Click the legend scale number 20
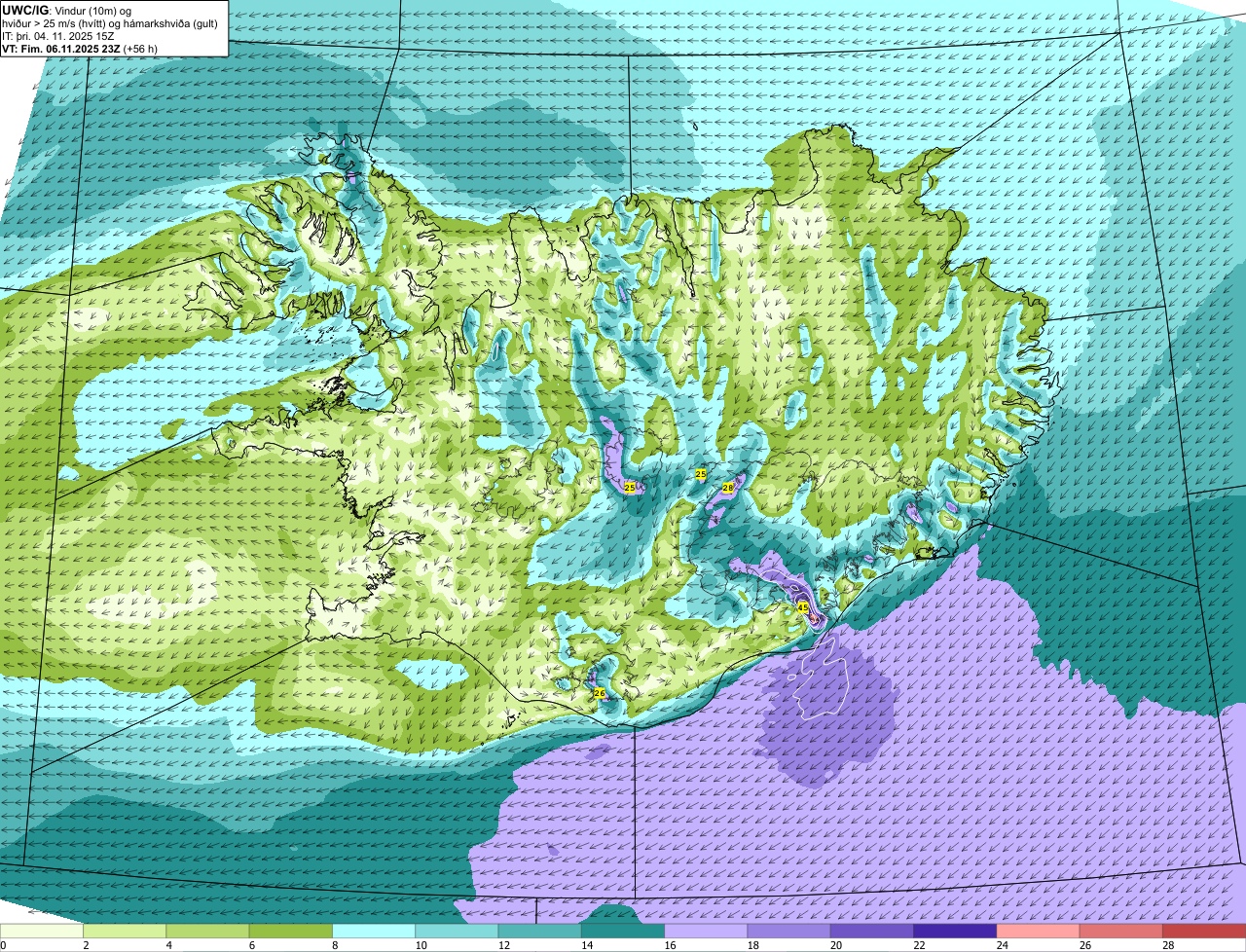 (835, 945)
